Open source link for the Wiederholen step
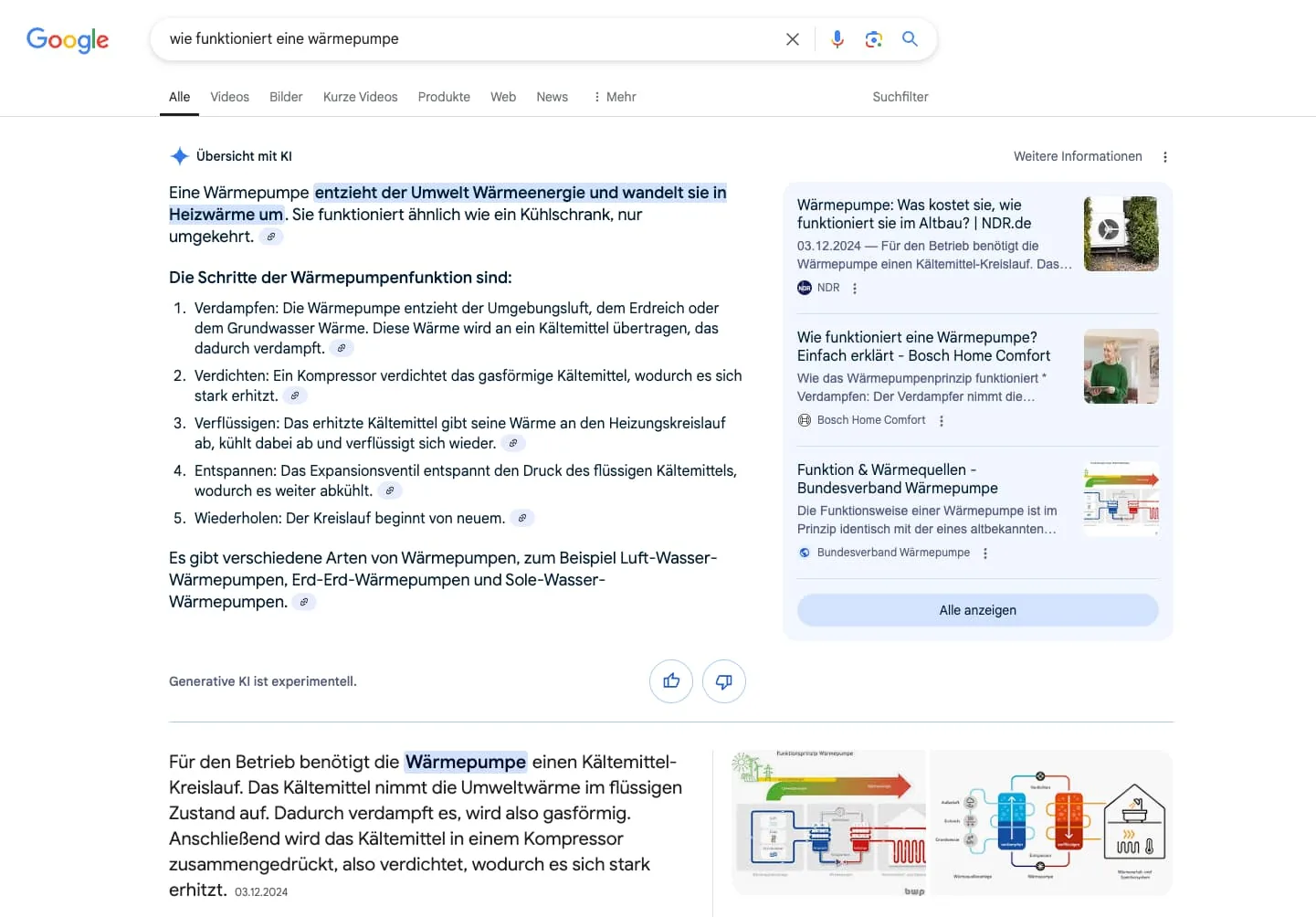1316x917 pixels. [522, 518]
